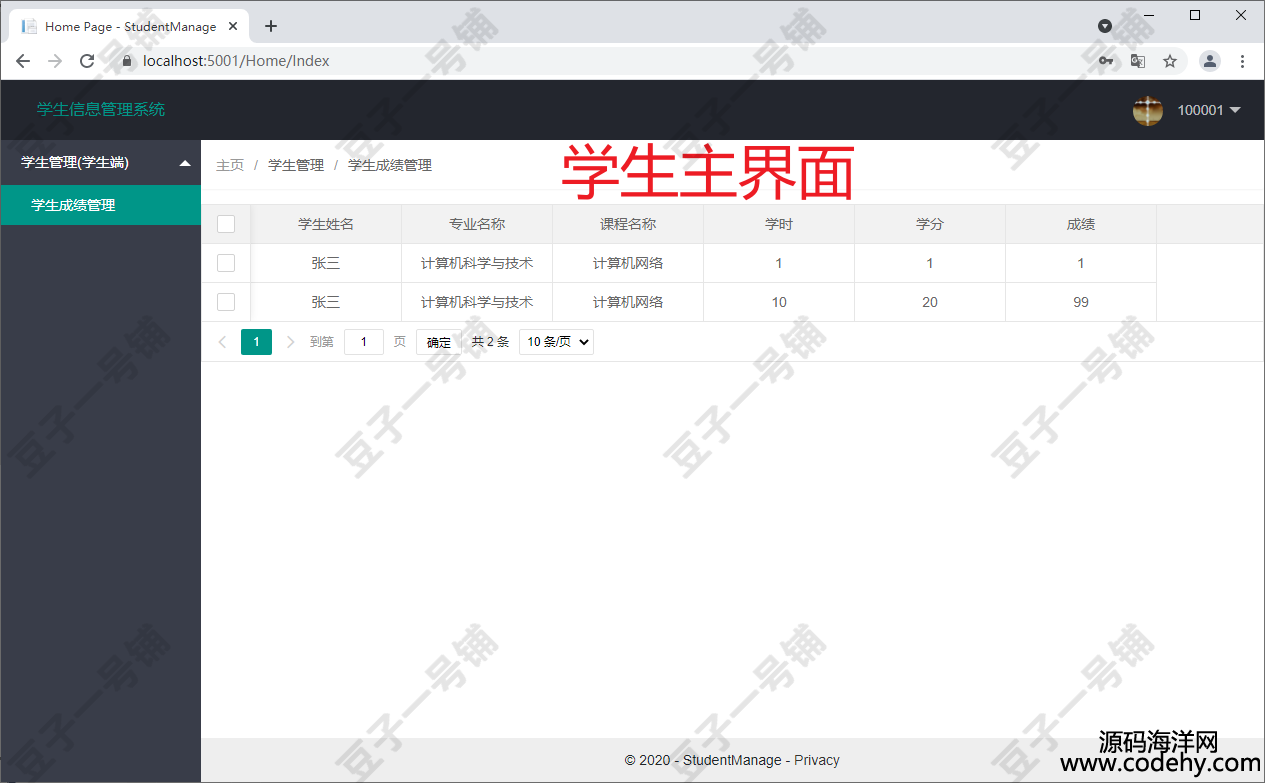This screenshot has width=1265, height=783.
Task: Check the first row checkbox for 张三
Action: click(226, 263)
